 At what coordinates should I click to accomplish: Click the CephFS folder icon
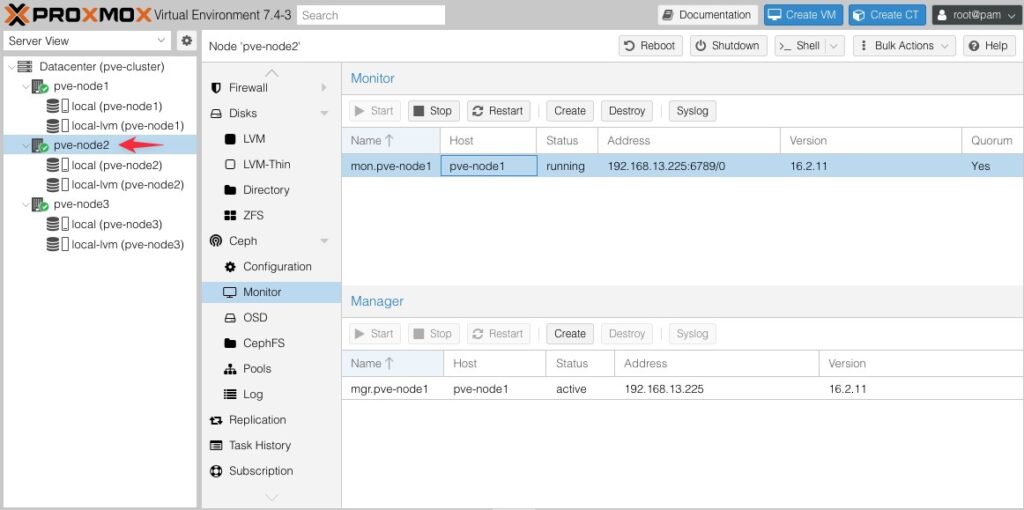(230, 343)
